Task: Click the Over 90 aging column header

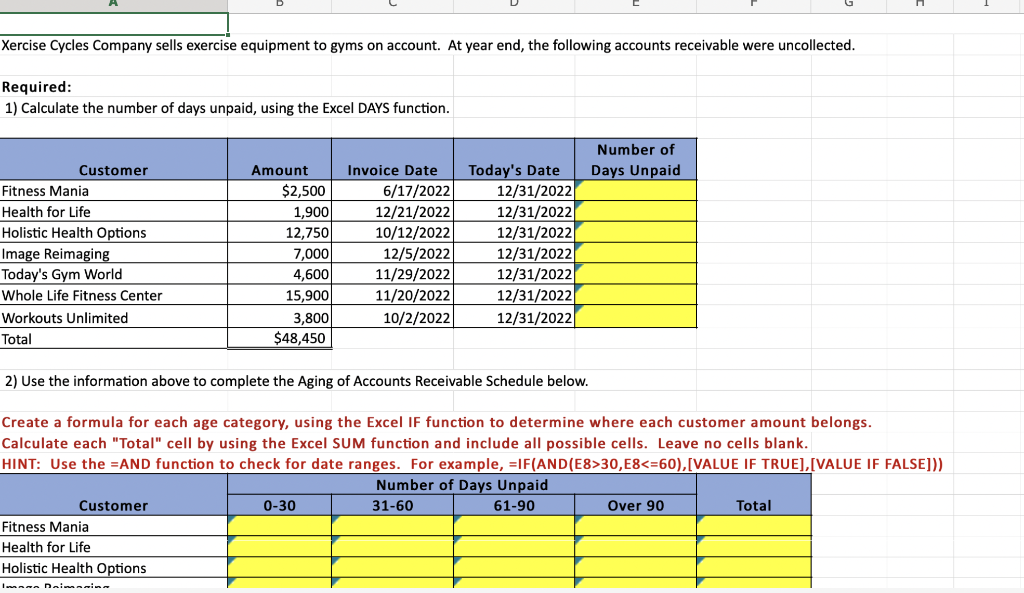Action: 635,505
